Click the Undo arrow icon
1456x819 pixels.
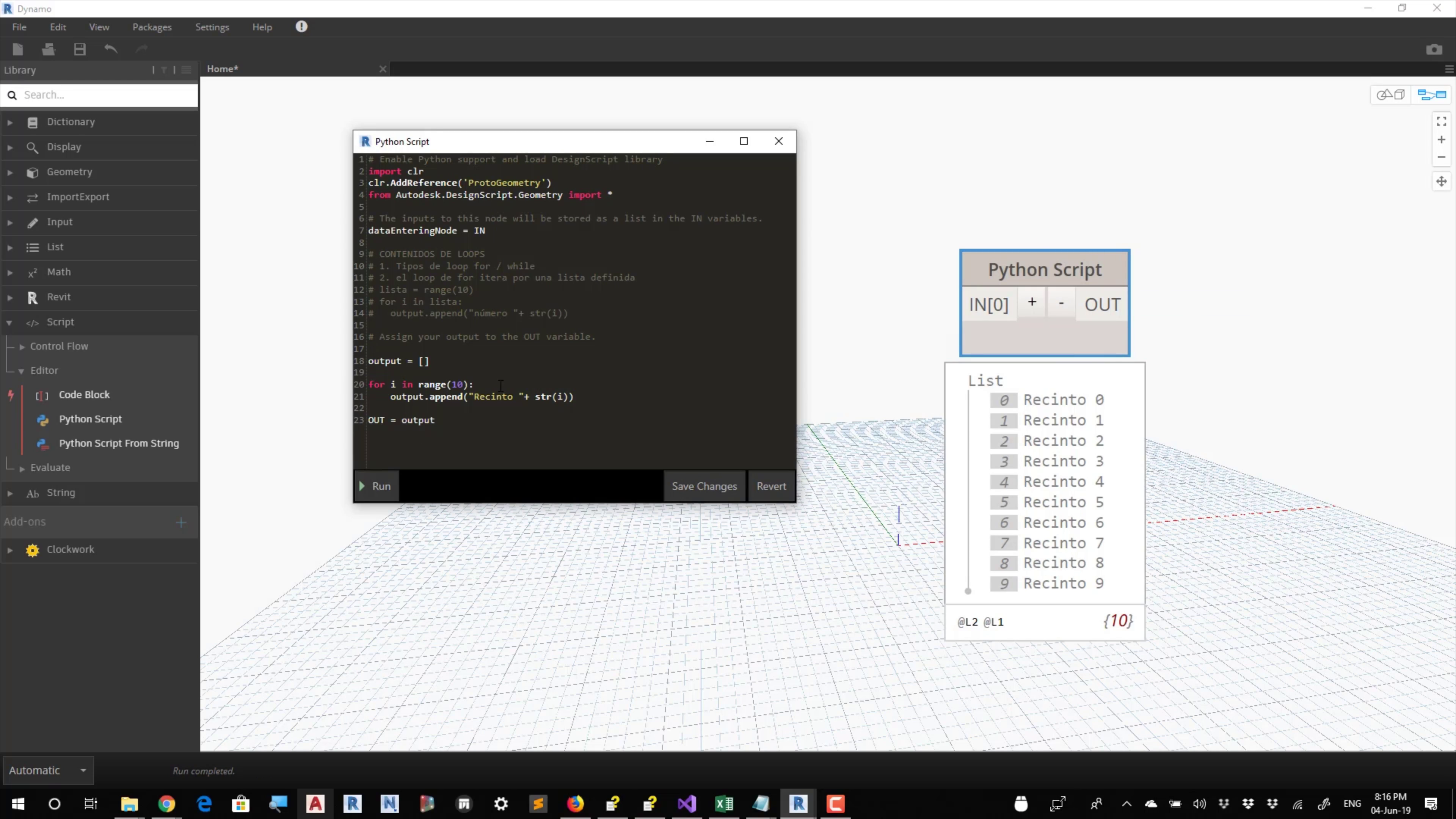click(x=111, y=49)
